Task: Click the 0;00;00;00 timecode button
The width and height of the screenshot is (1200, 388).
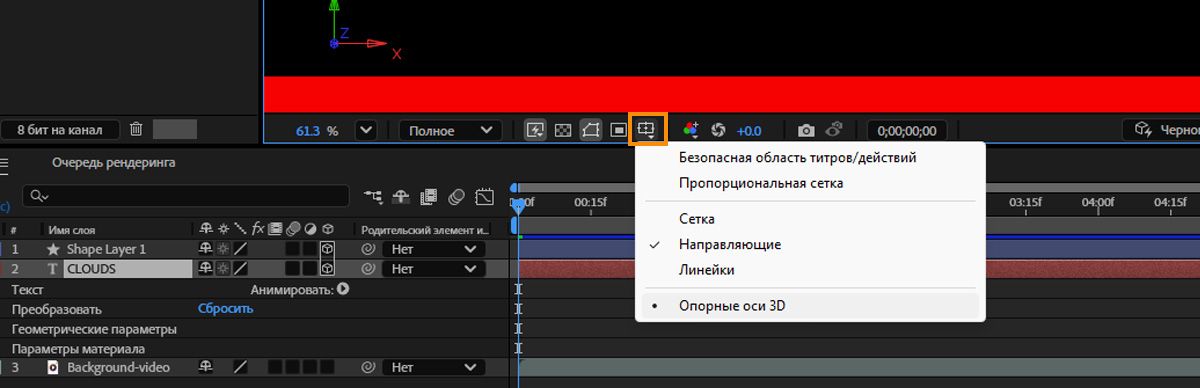Action: (906, 130)
